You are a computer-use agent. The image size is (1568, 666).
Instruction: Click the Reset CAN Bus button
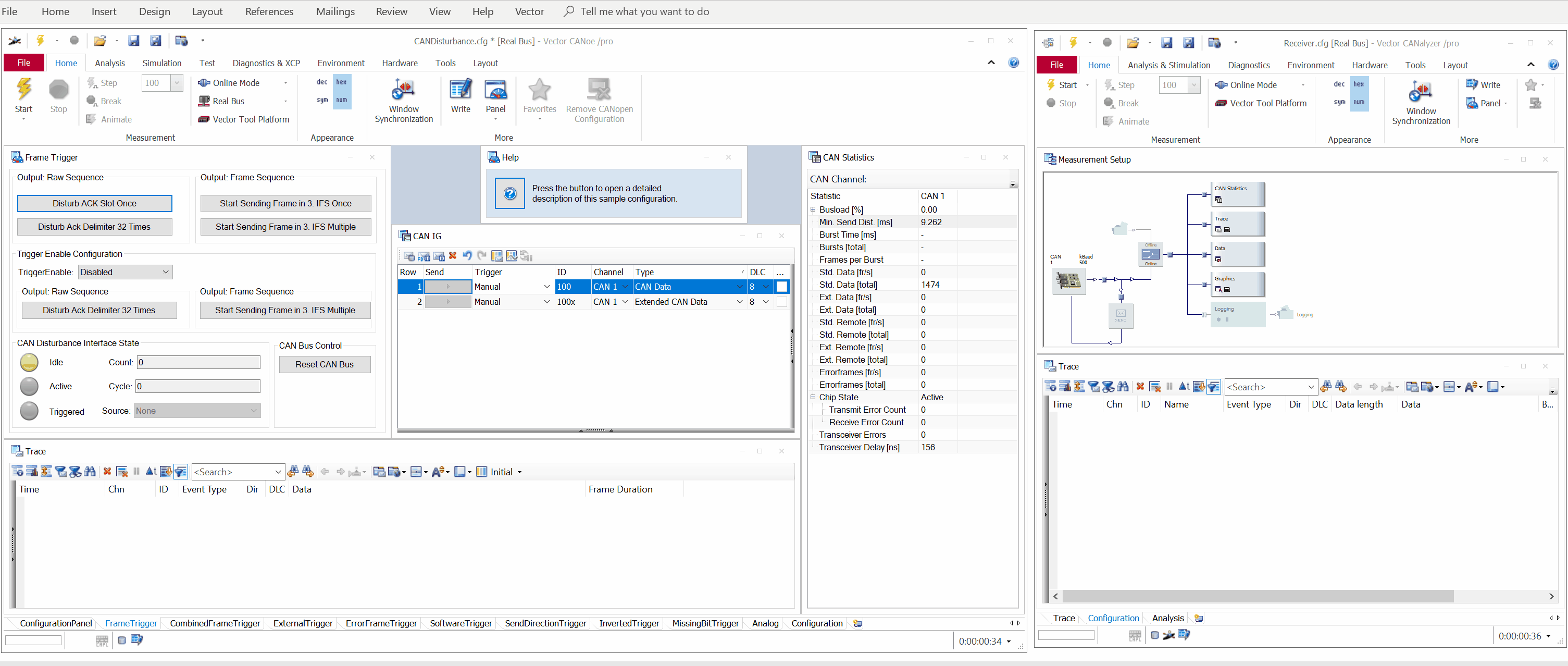point(324,364)
